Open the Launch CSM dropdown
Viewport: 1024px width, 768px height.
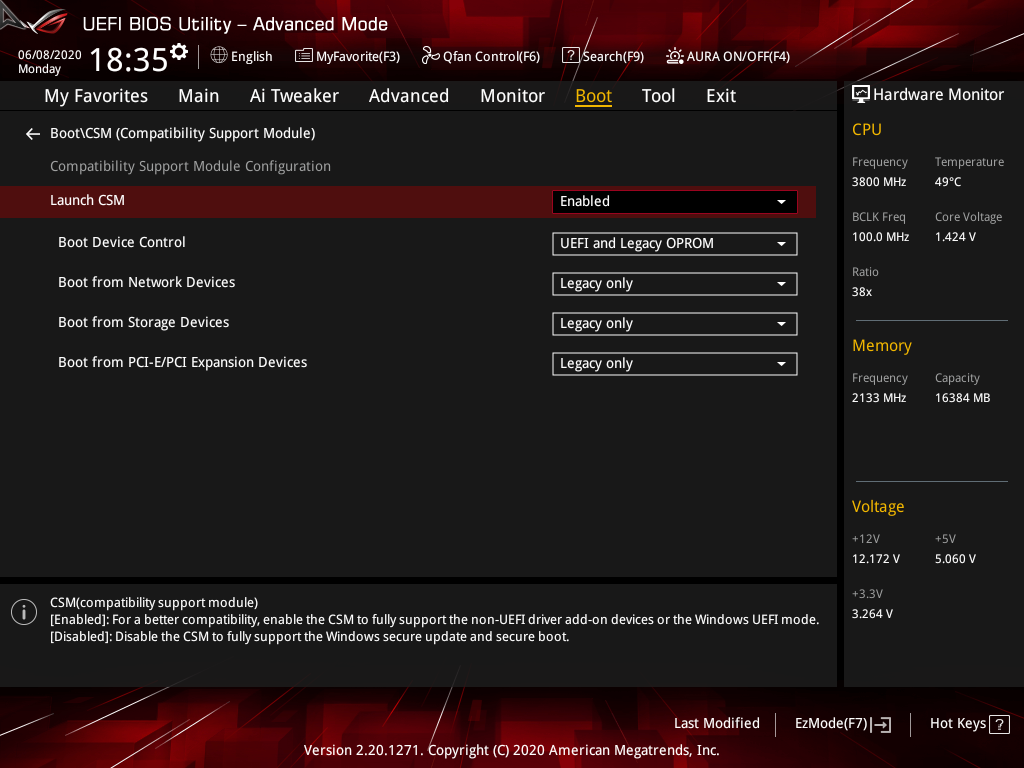[675, 202]
